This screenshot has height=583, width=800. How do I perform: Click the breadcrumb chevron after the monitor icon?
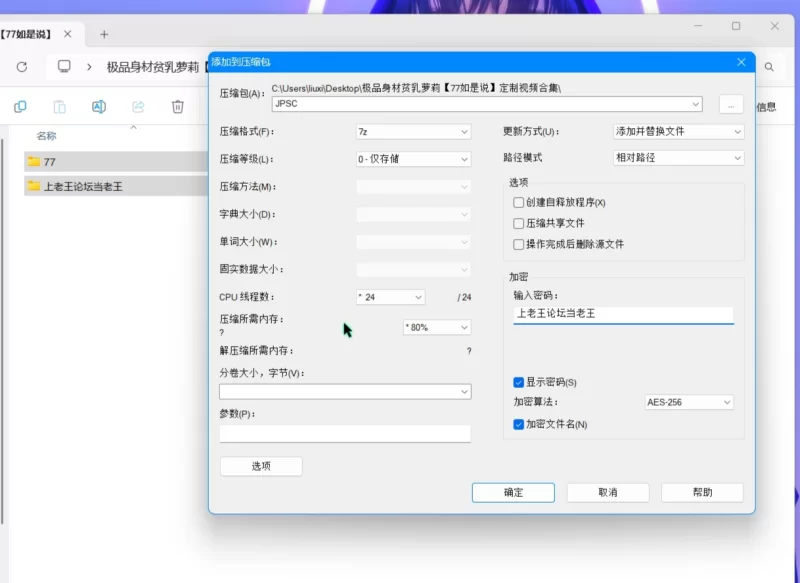click(x=89, y=67)
